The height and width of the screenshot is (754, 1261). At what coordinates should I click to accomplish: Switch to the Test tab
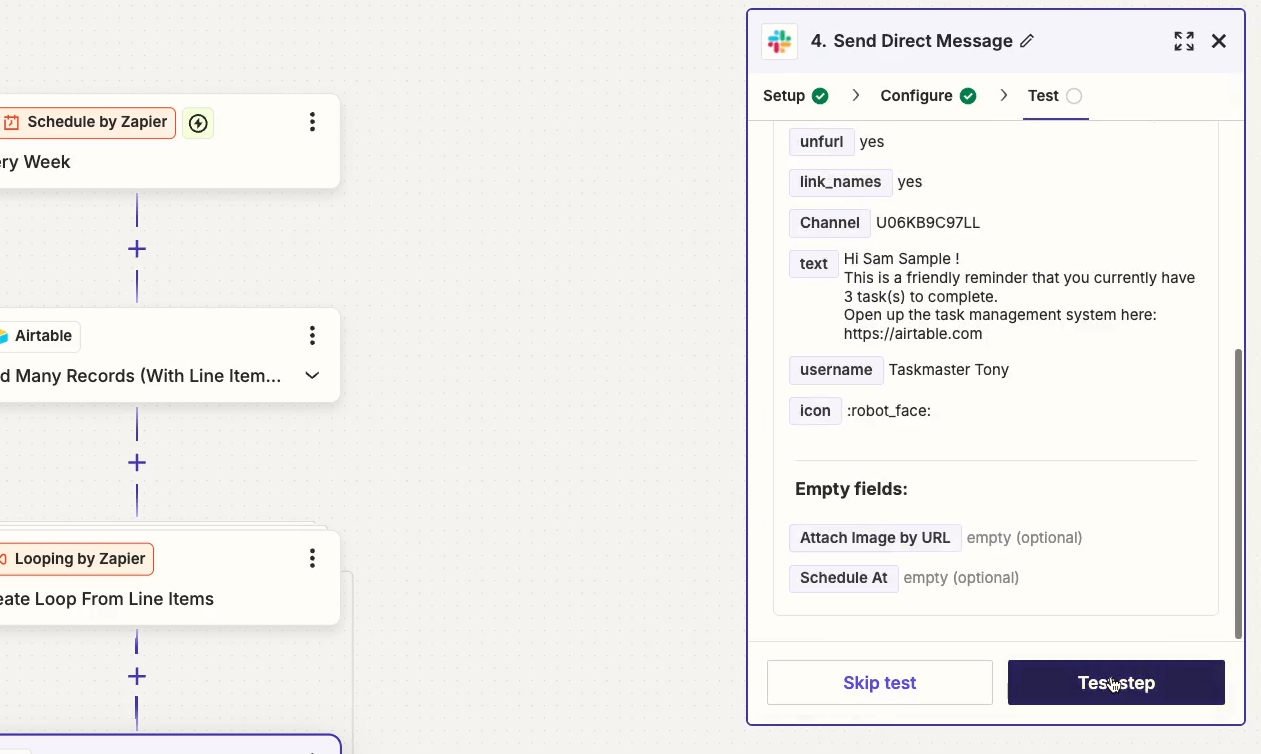point(1055,96)
